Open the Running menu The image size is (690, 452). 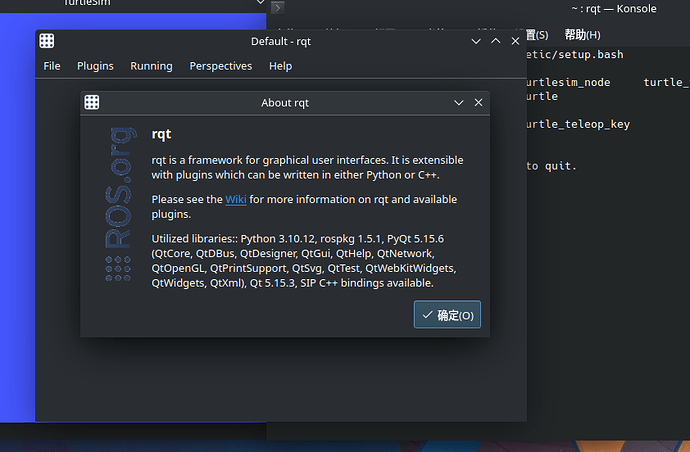point(151,66)
